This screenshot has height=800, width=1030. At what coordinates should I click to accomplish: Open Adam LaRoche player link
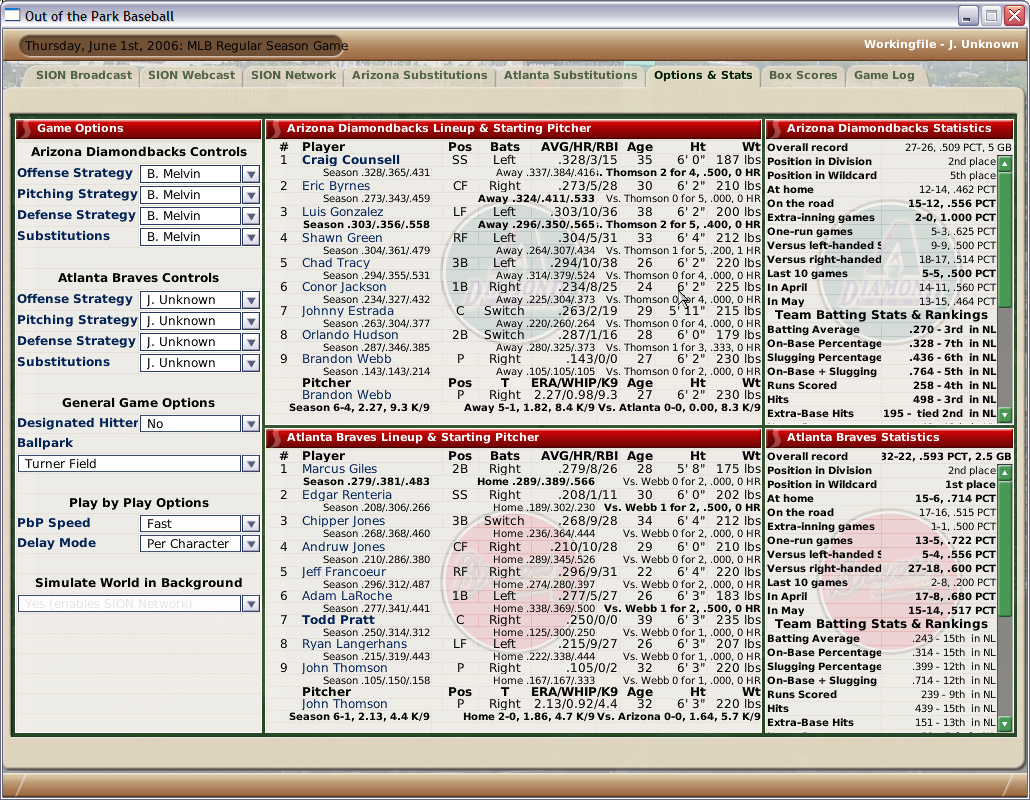click(x=347, y=596)
